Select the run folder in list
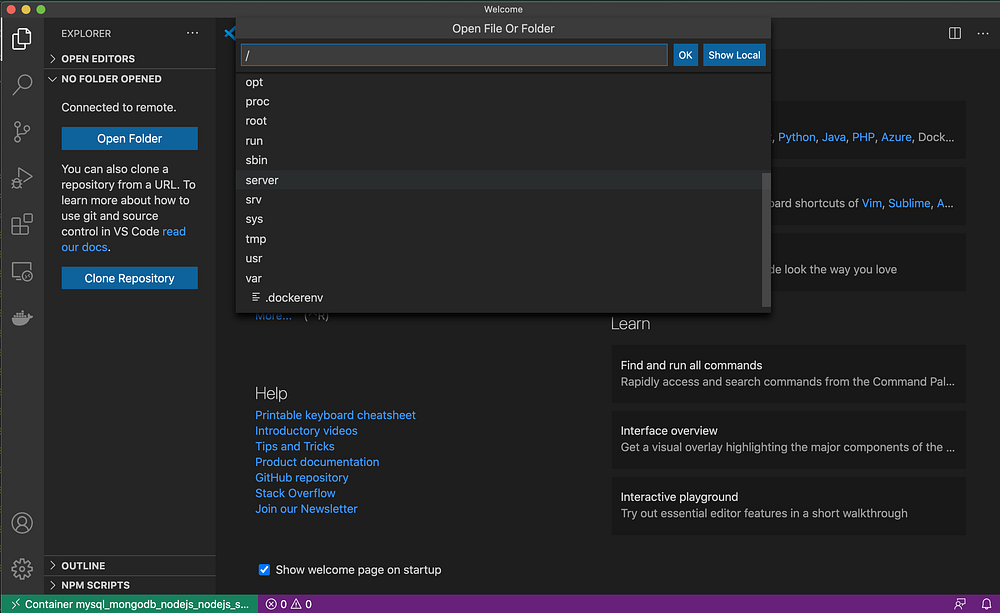 tap(499, 141)
